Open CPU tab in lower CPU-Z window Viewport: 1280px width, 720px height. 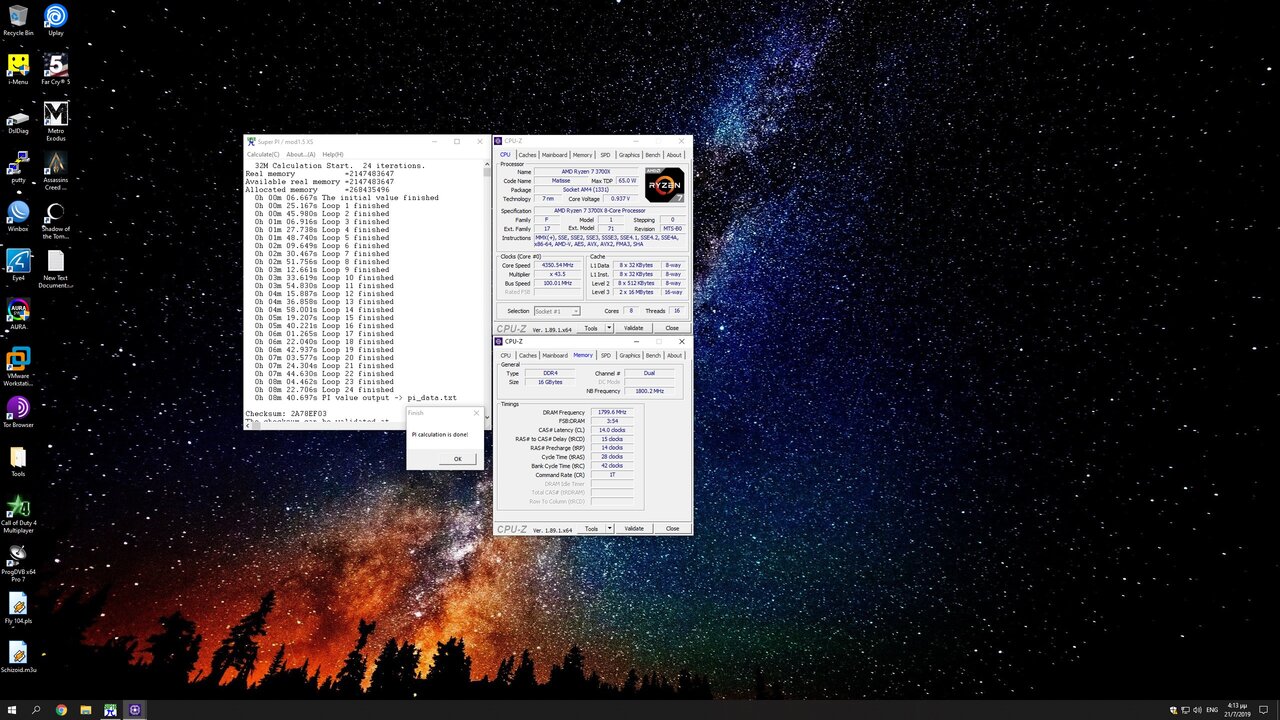pos(505,355)
